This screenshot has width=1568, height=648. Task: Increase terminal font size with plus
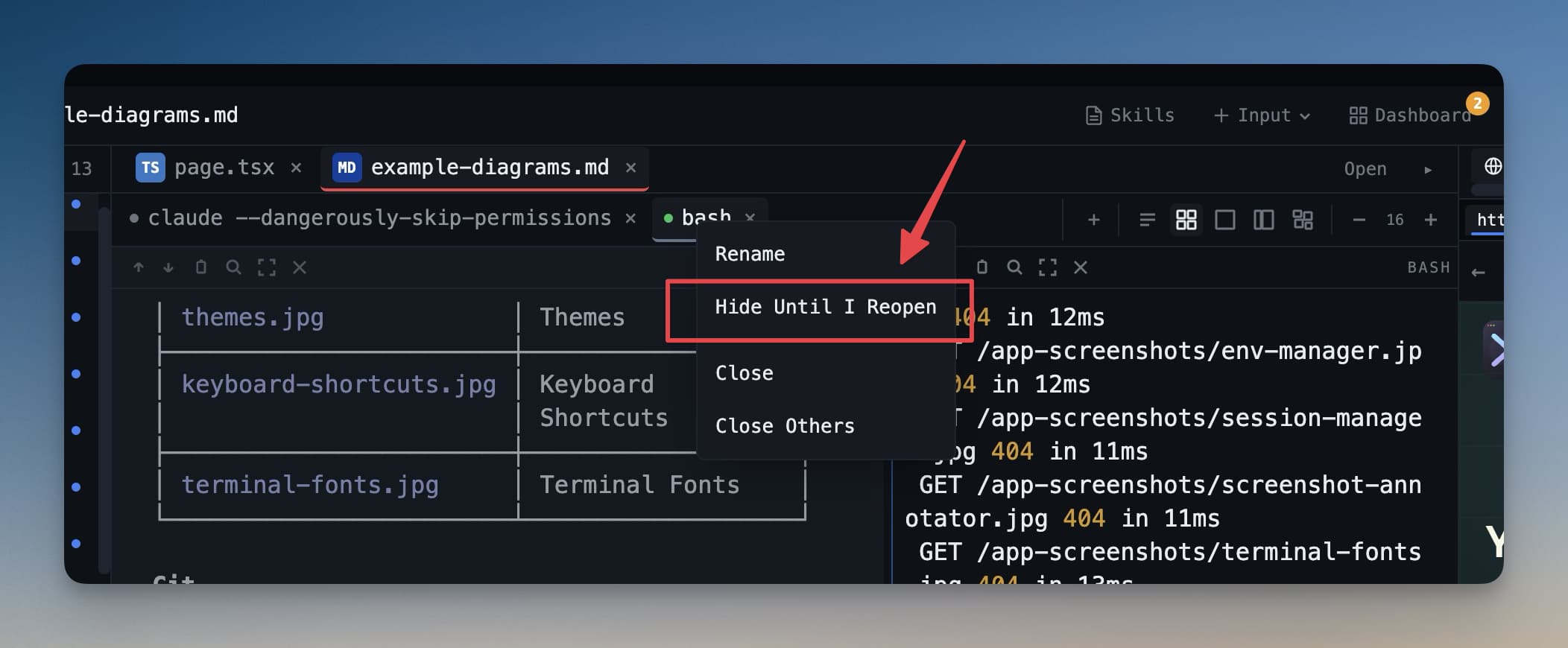click(1430, 220)
